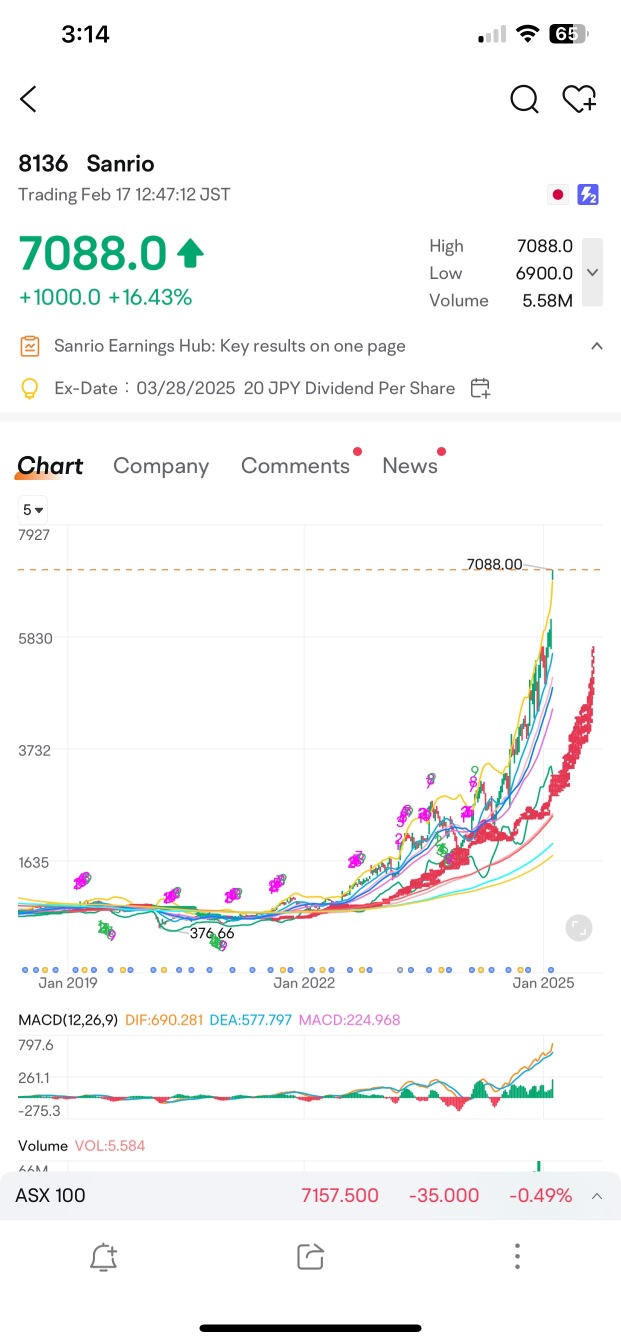Screen dimensions: 621x1344
Task: Go back with the left arrow
Action: pyautogui.click(x=28, y=99)
